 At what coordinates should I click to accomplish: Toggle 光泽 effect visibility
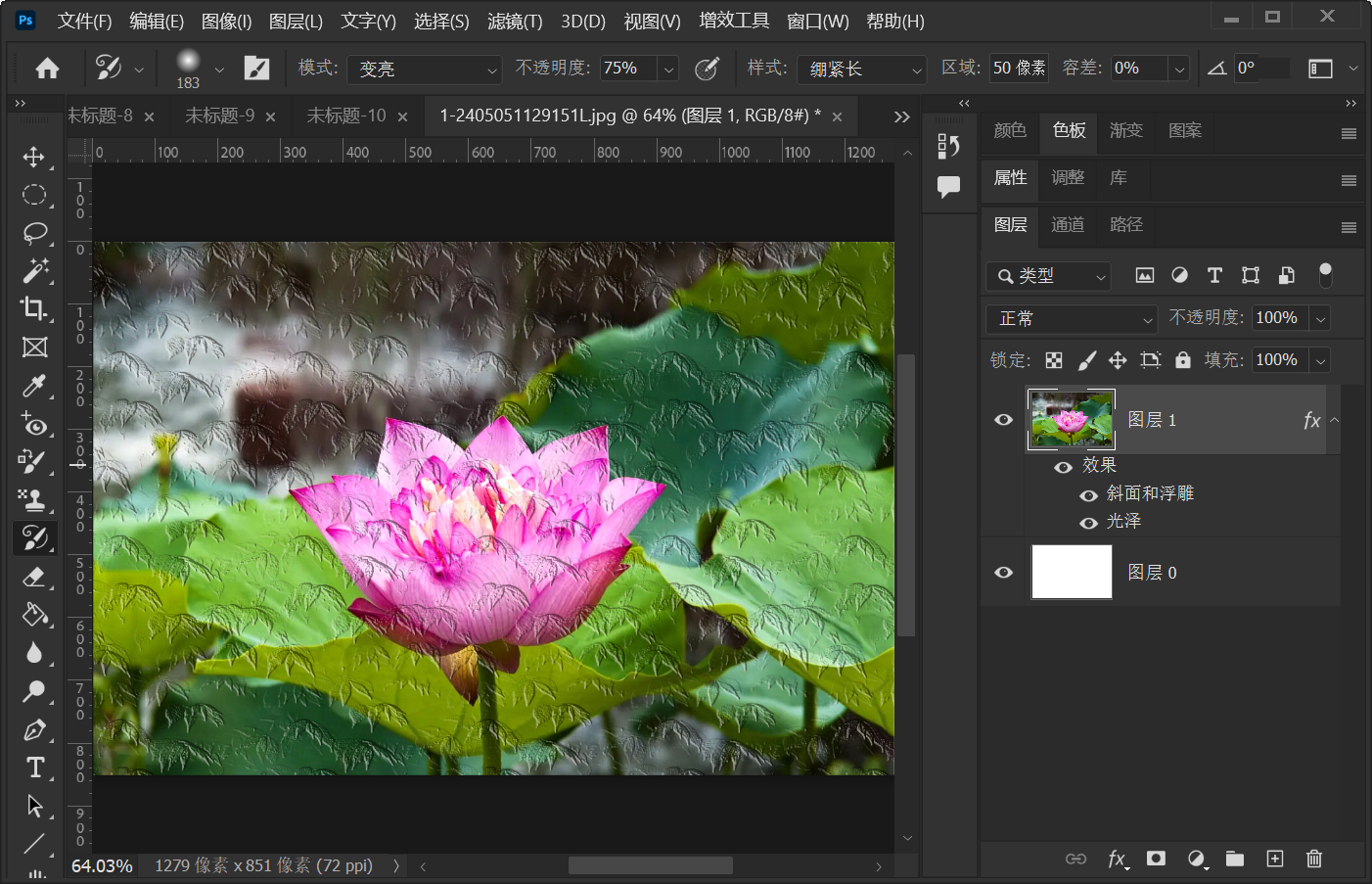click(1088, 523)
